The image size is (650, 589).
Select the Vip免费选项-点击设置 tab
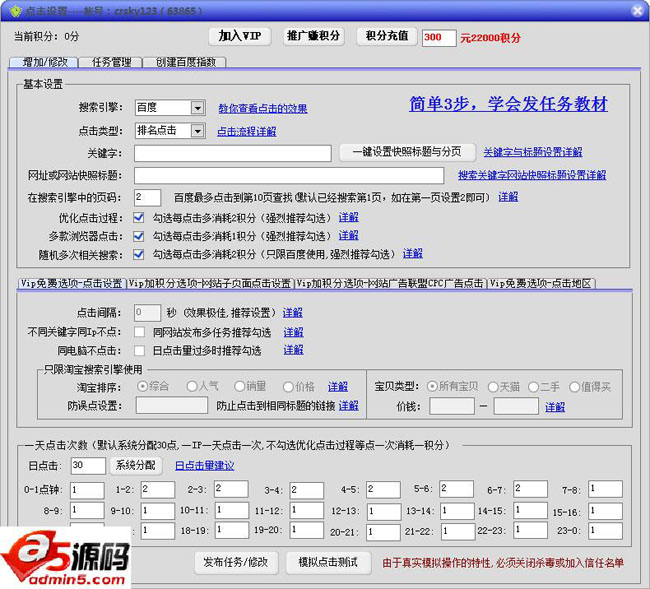[x=71, y=284]
